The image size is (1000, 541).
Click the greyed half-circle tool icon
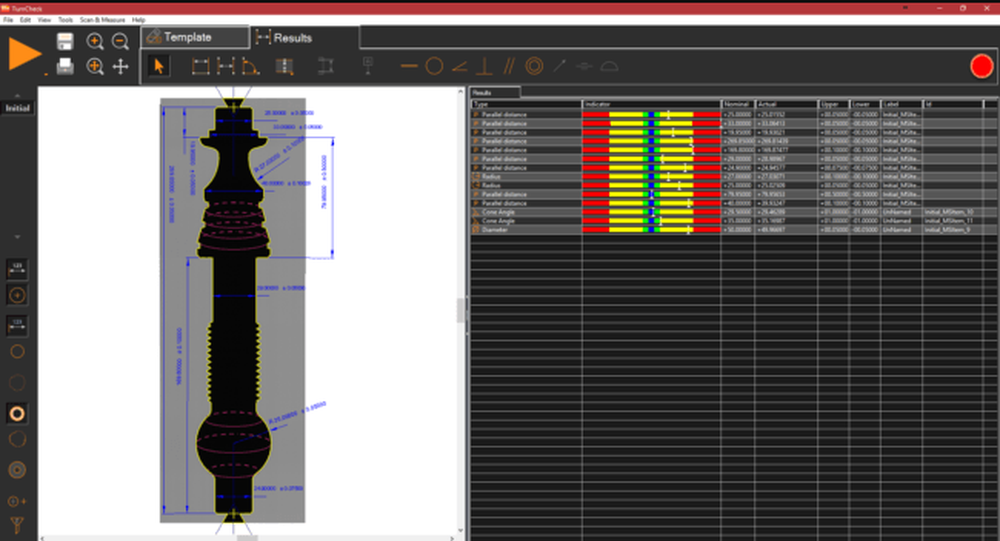point(609,66)
